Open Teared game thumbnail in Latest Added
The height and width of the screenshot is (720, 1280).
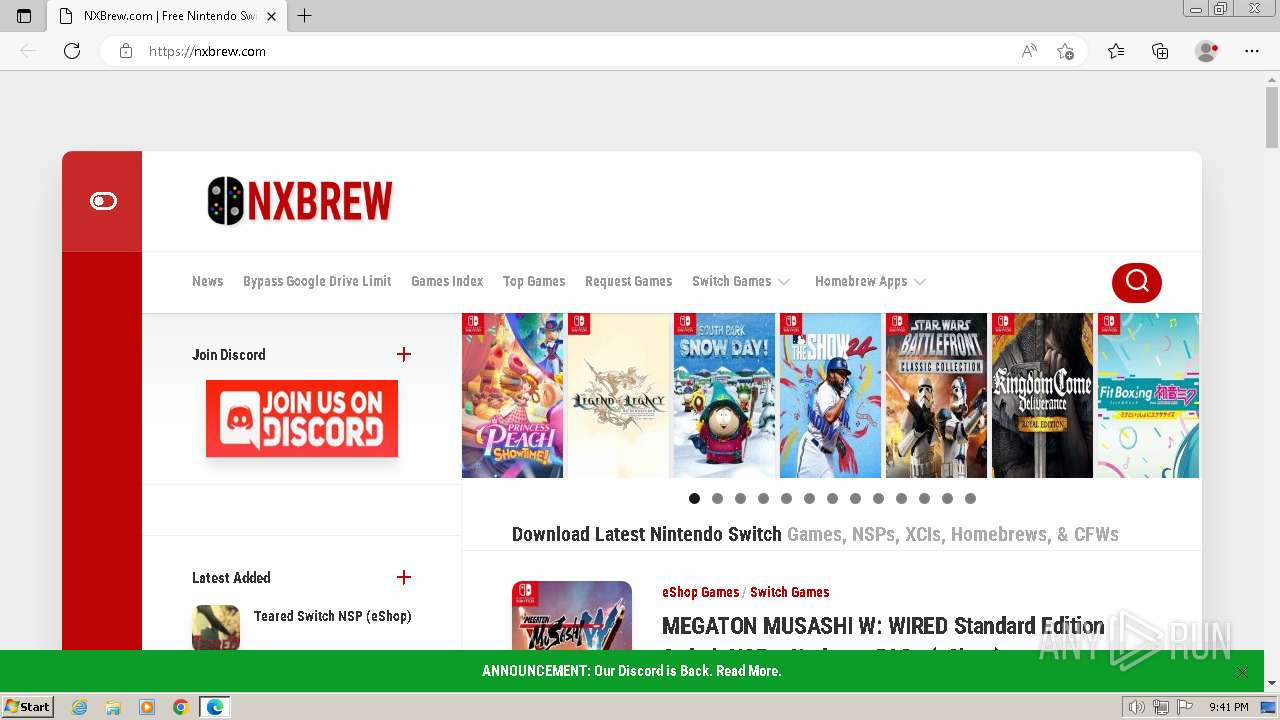click(216, 628)
